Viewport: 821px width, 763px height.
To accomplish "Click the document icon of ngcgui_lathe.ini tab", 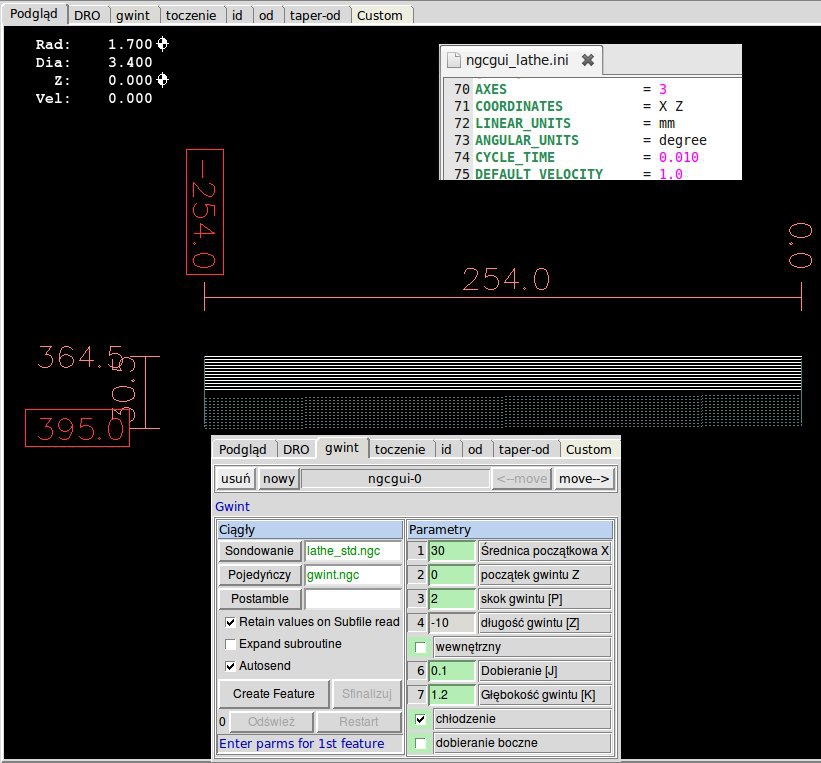I will coord(453,60).
